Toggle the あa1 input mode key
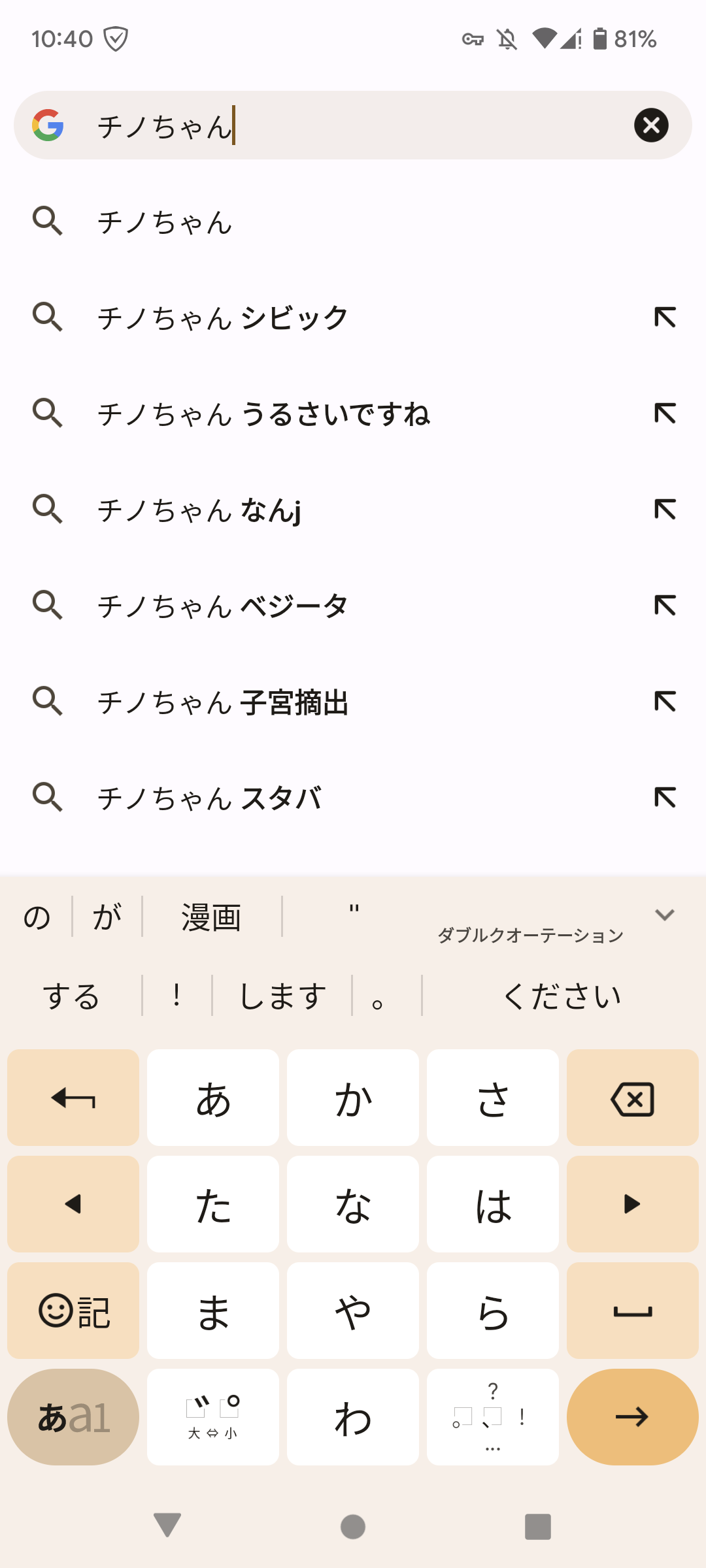 point(73,1417)
